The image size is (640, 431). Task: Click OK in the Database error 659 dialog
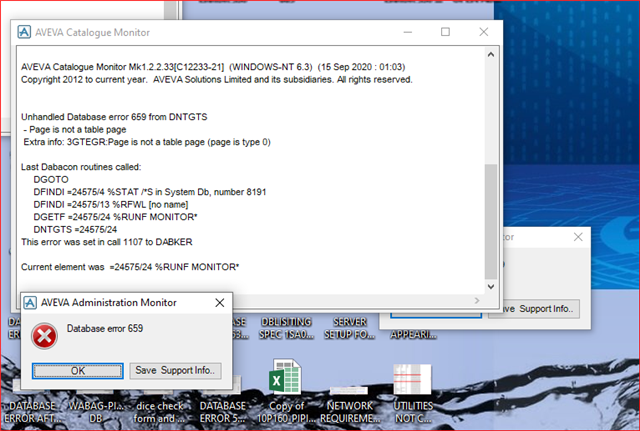[78, 371]
